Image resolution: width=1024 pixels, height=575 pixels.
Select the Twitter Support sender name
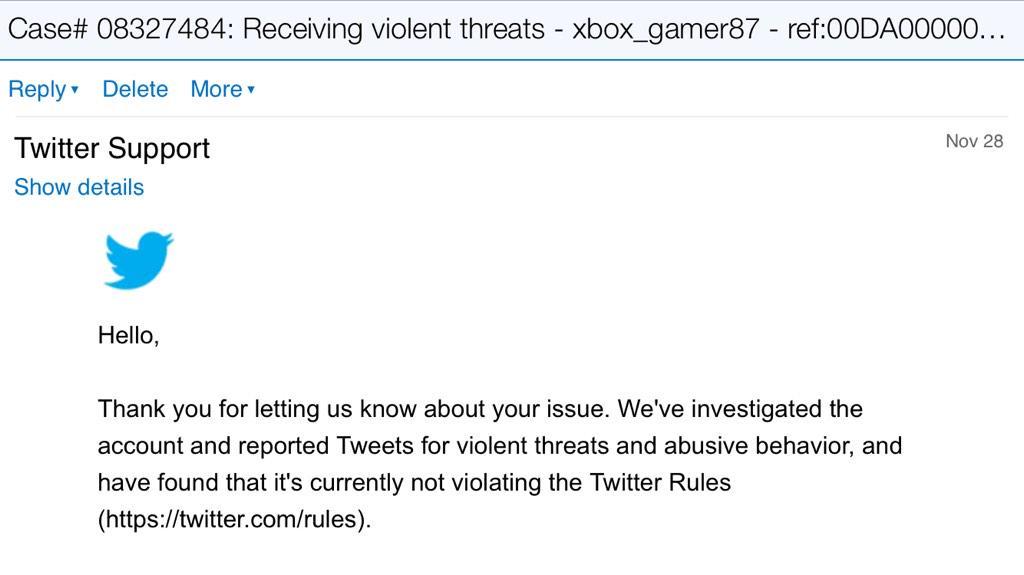[x=112, y=148]
